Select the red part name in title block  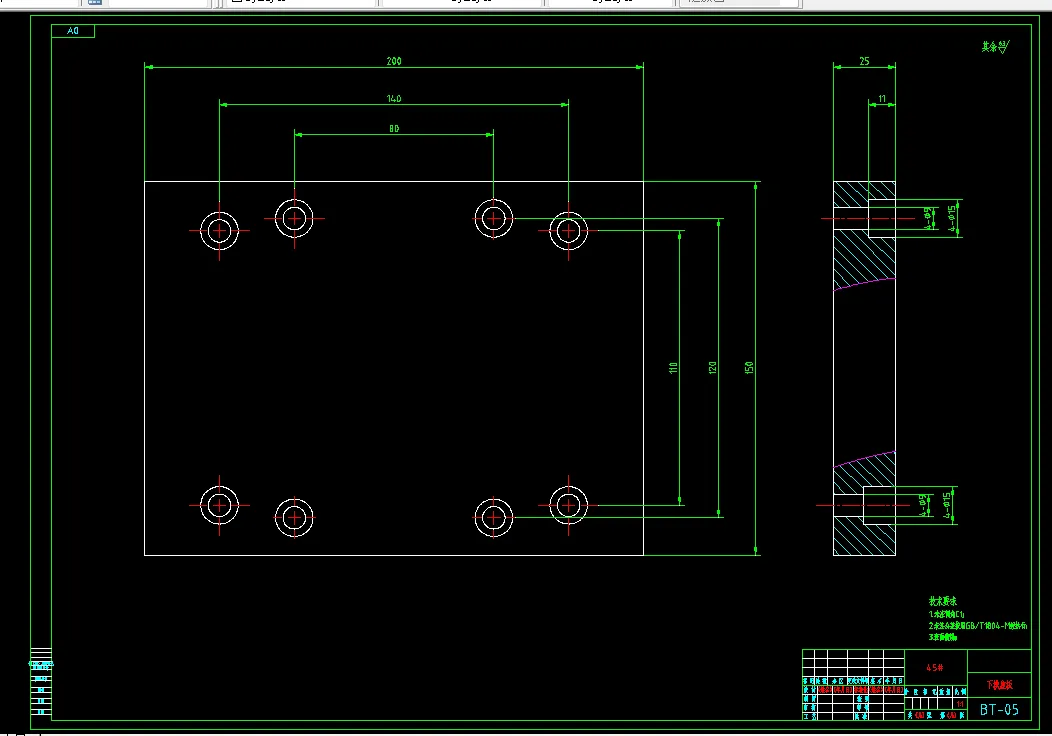pos(999,685)
